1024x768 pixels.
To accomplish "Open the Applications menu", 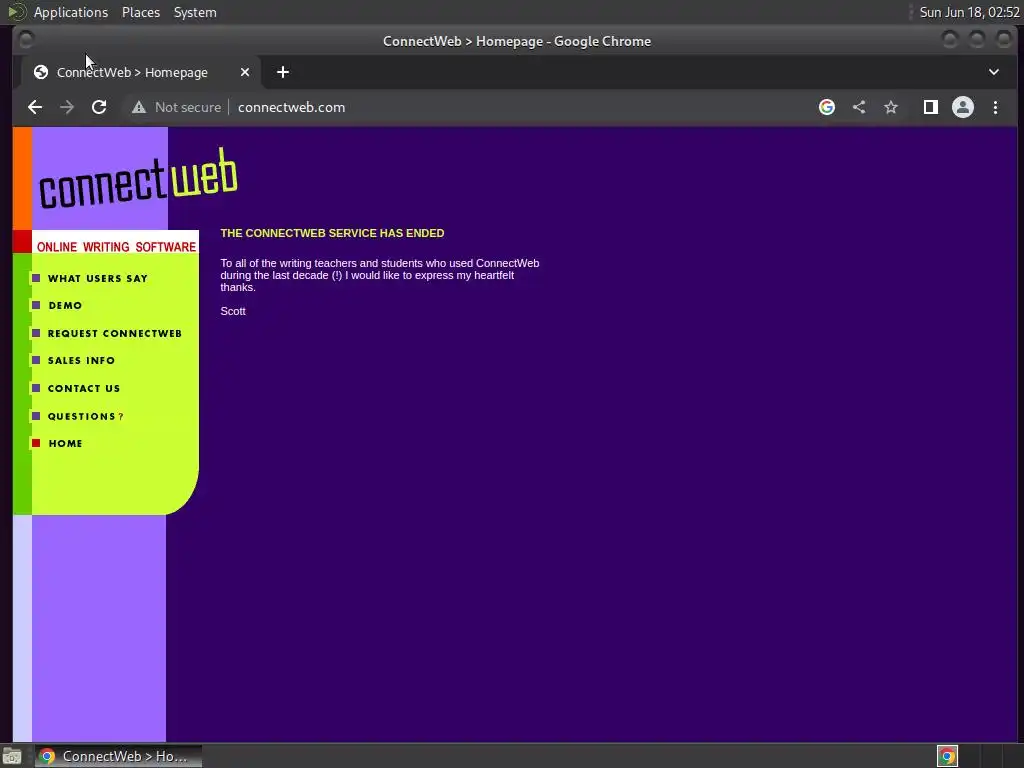I will tap(71, 12).
